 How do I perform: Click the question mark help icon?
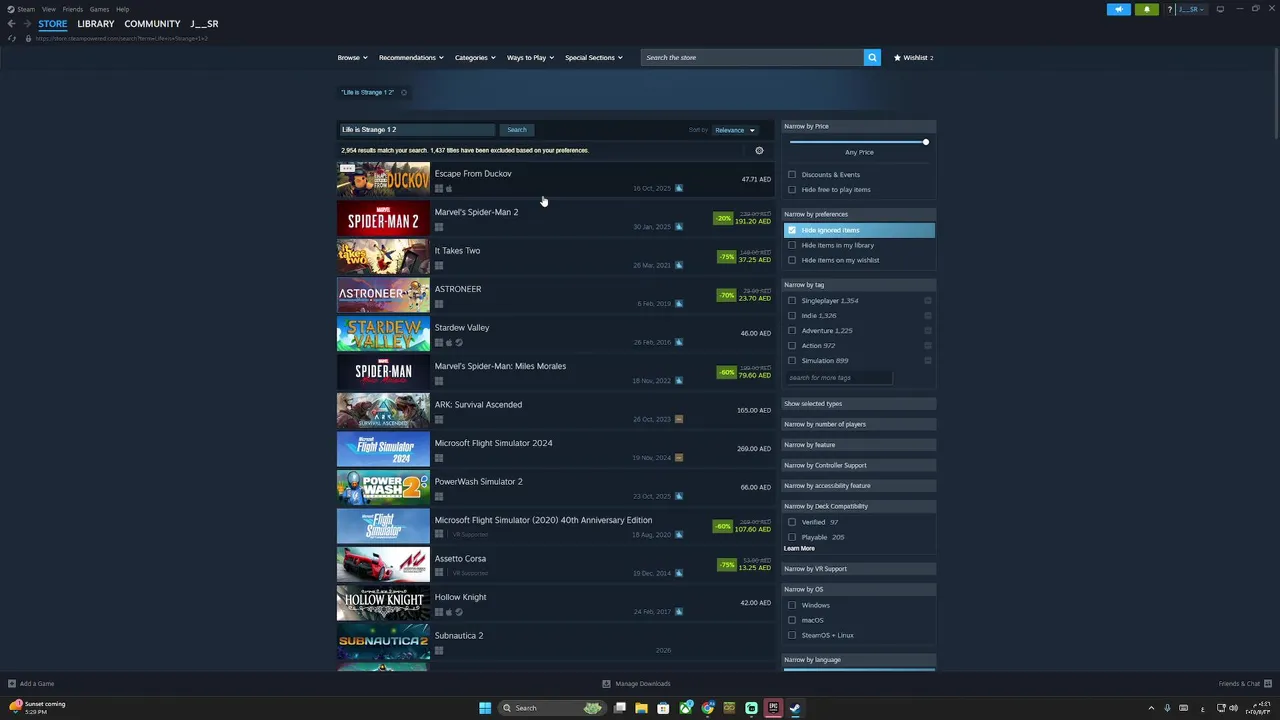1169,9
